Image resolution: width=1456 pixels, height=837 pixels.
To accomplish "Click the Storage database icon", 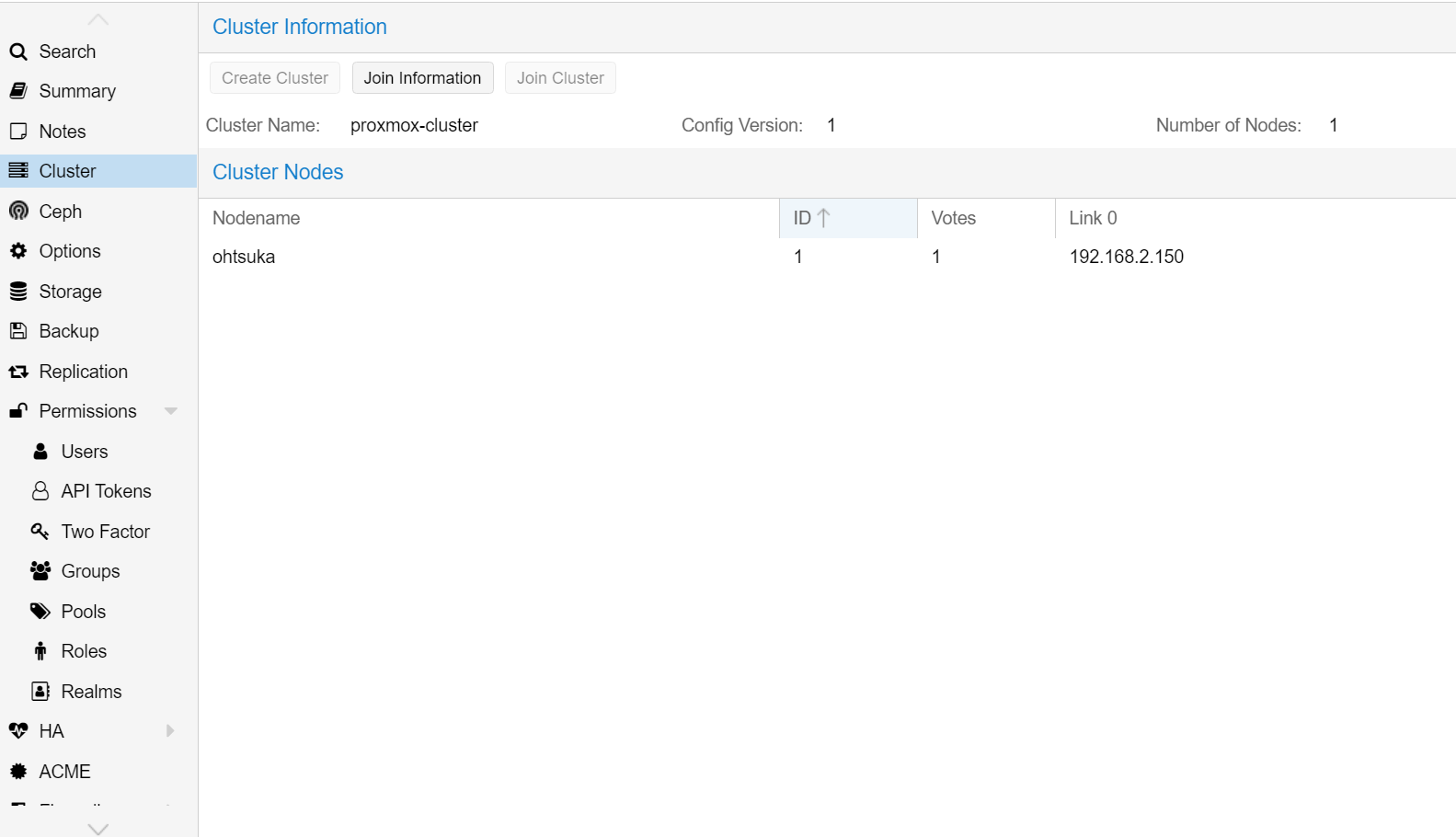I will pyautogui.click(x=18, y=292).
